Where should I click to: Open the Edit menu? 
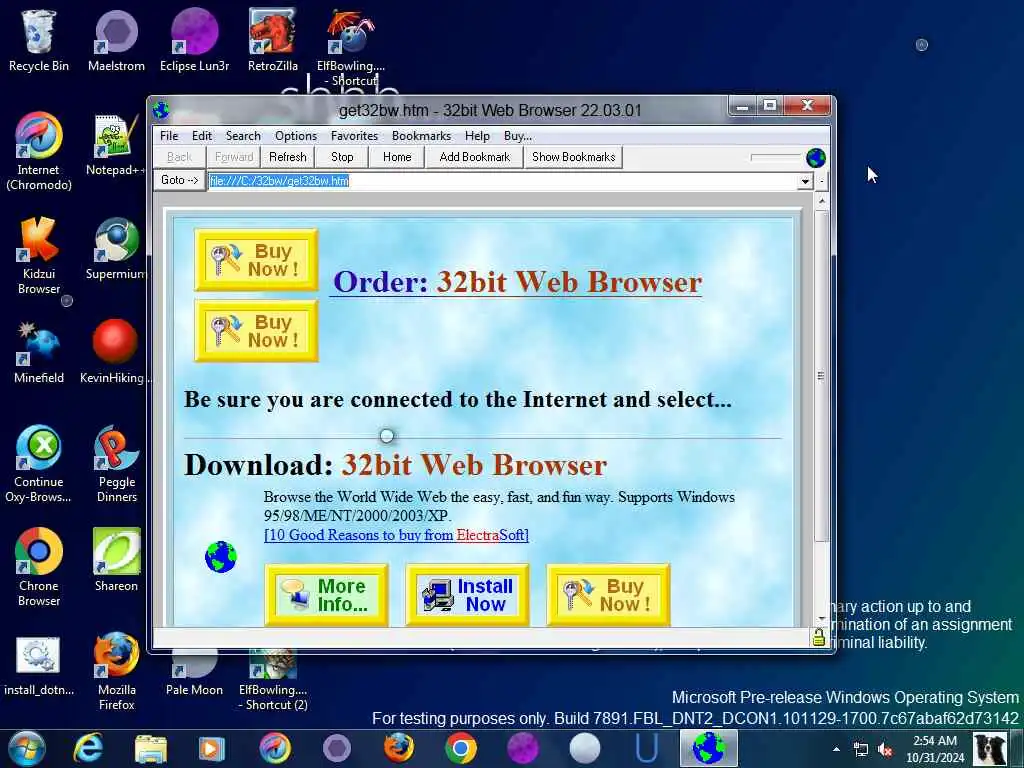202,136
